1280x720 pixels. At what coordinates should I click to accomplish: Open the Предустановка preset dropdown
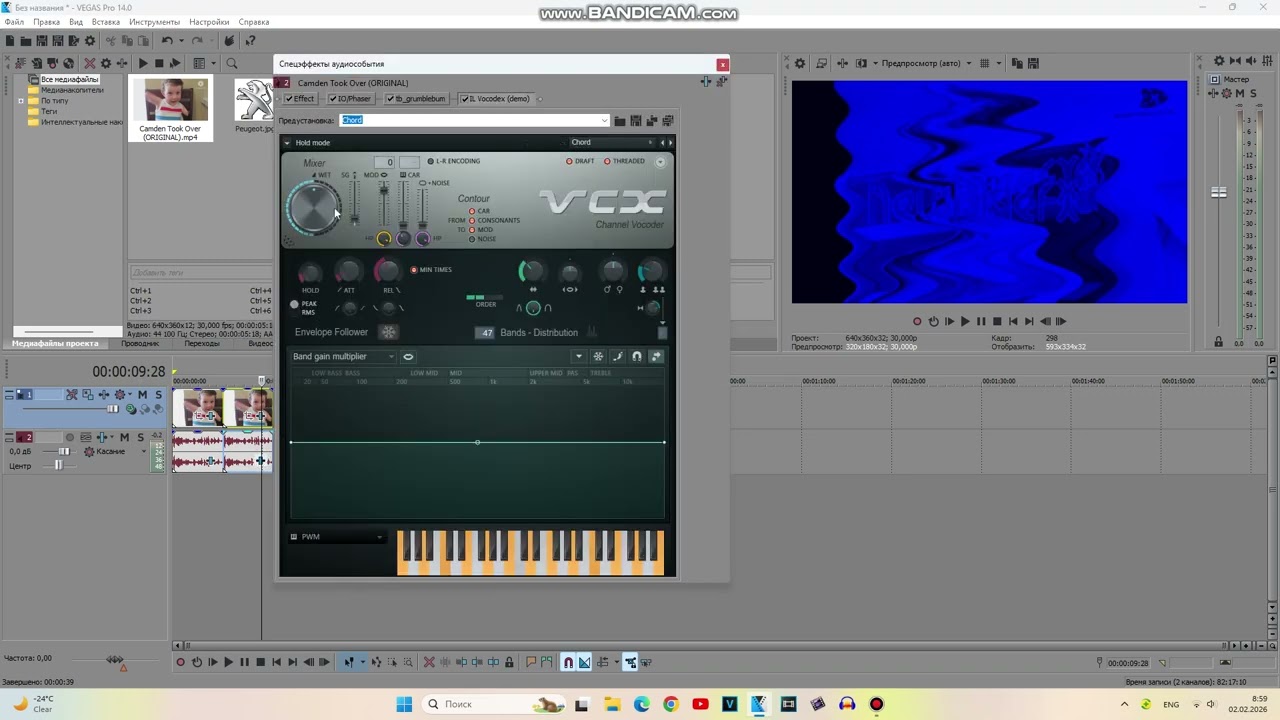tap(604, 120)
